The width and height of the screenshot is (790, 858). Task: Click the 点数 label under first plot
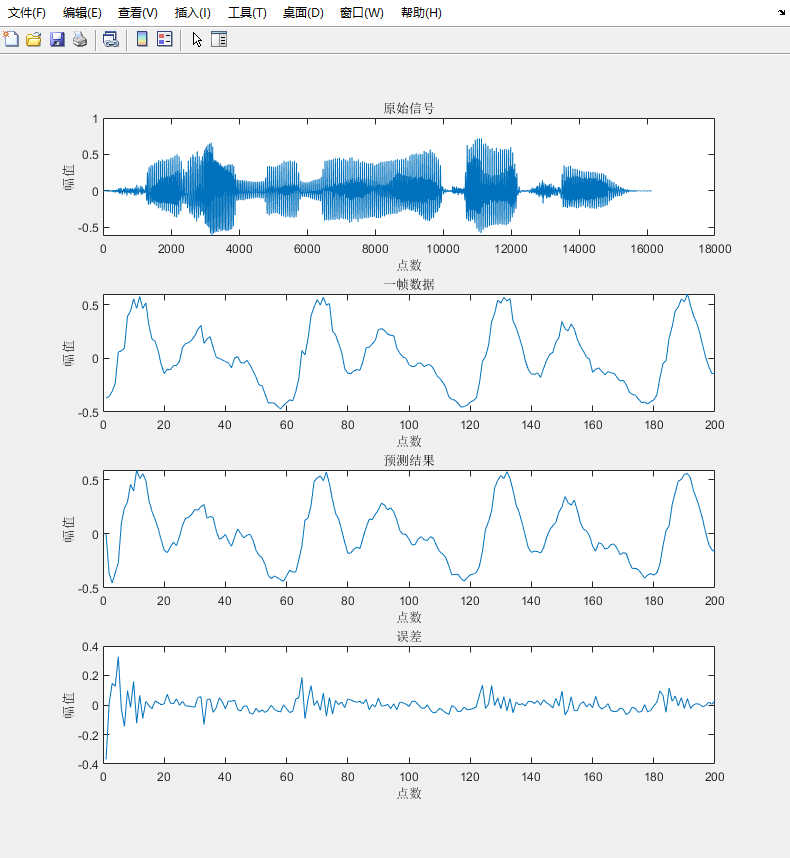point(409,265)
